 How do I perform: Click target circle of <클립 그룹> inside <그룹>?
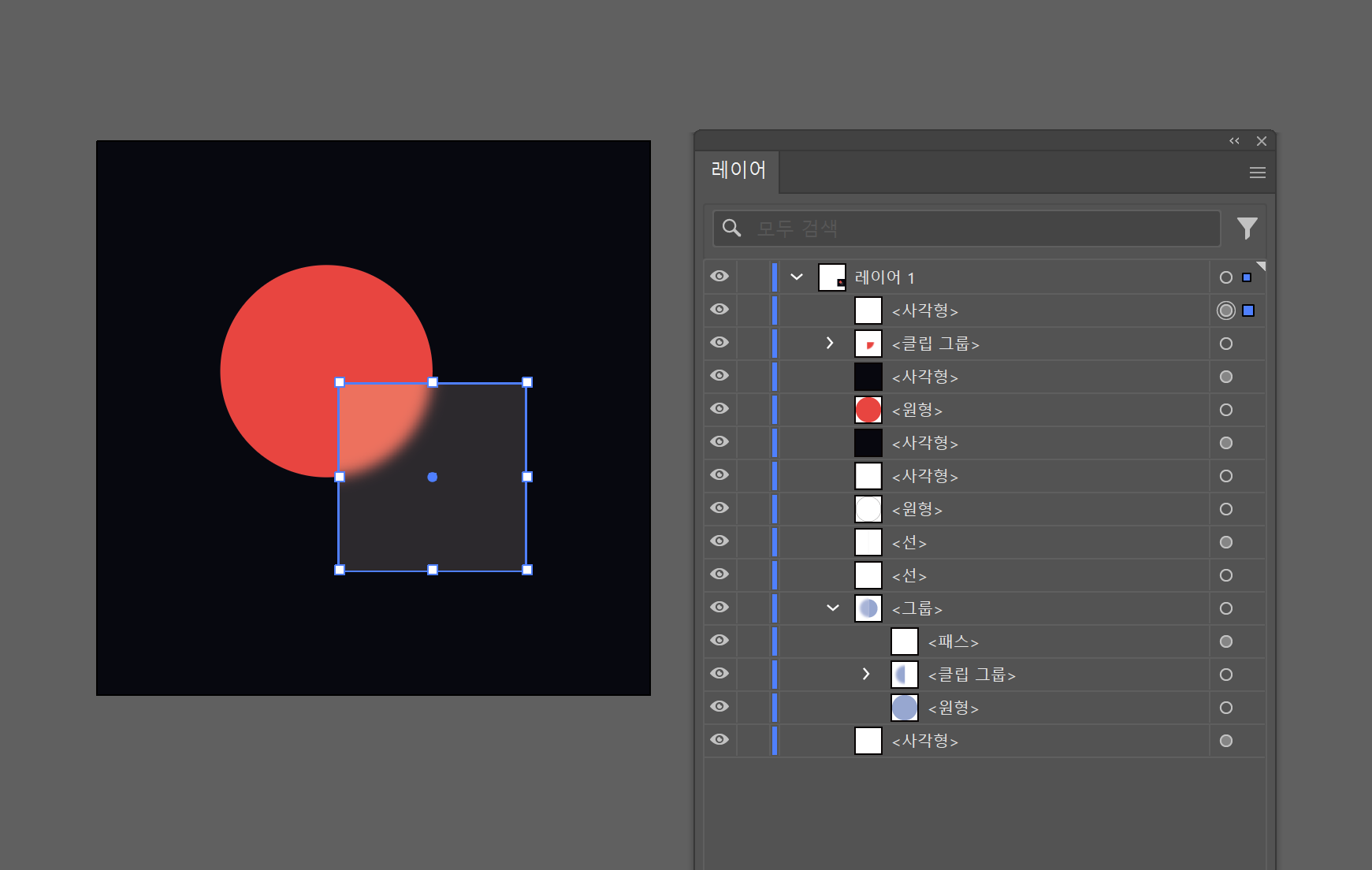[1226, 675]
